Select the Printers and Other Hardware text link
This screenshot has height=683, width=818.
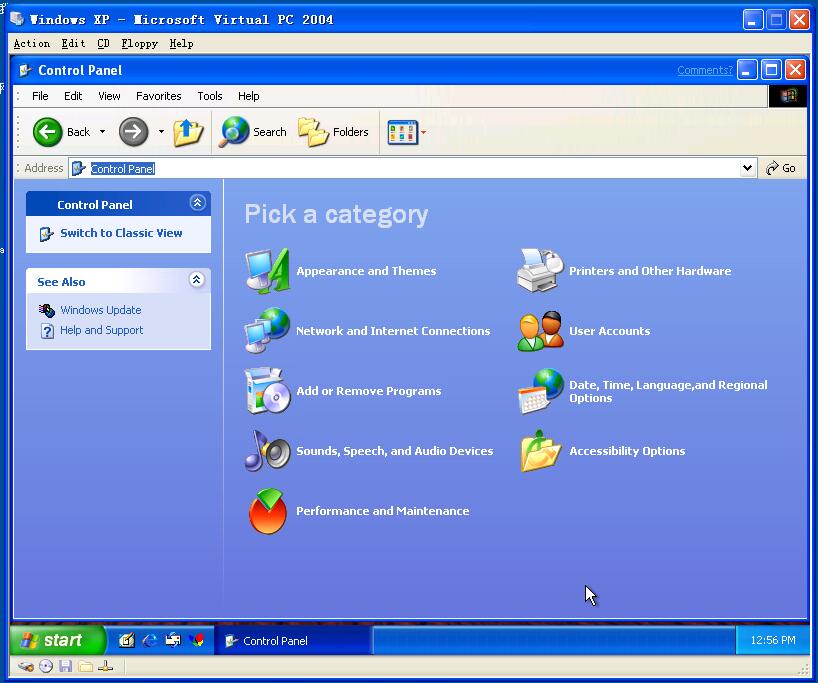pos(650,271)
